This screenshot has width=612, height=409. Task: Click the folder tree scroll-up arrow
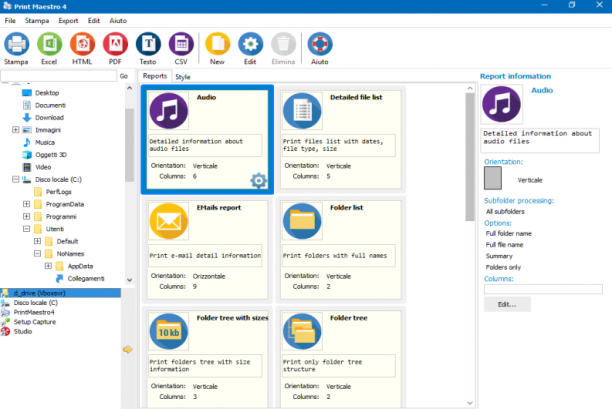129,88
